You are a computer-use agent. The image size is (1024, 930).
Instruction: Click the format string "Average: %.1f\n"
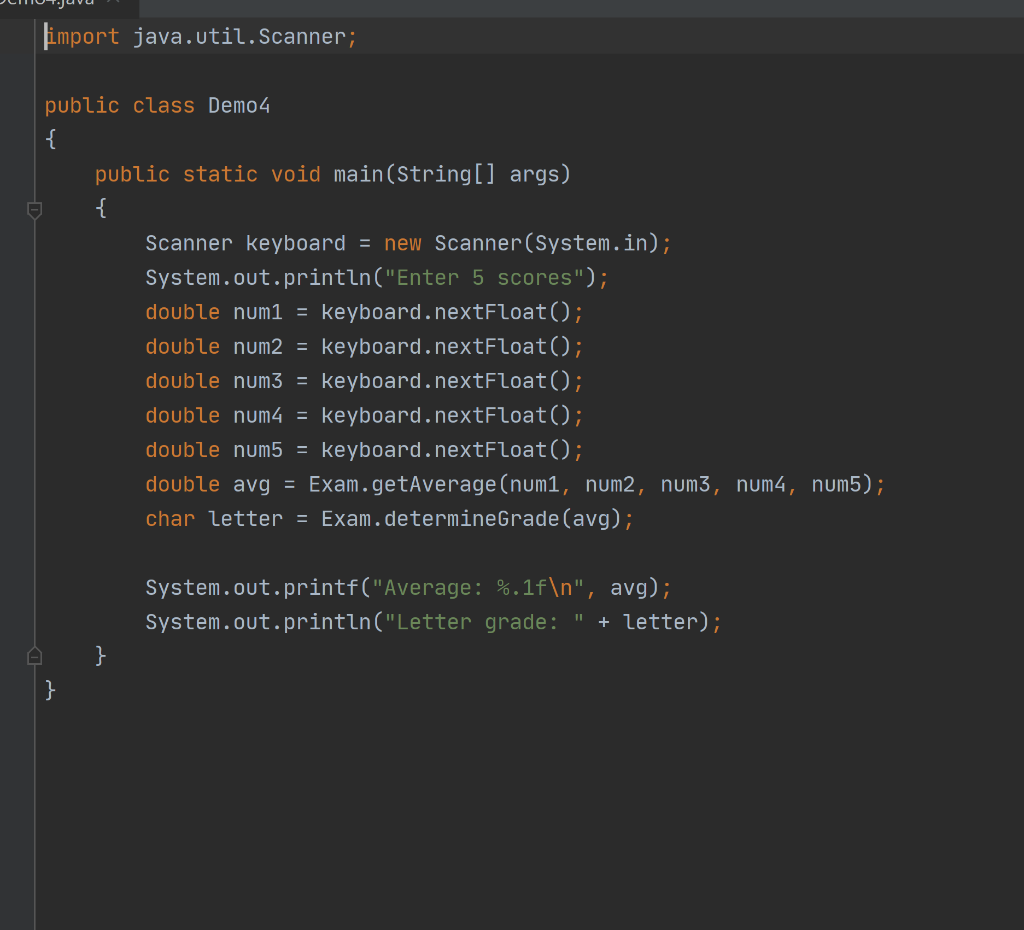click(x=470, y=587)
